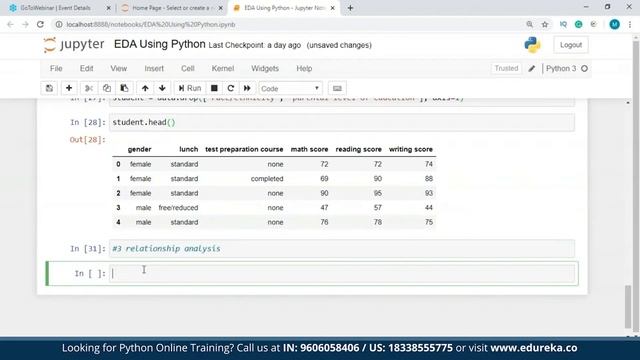Restart the kernel icon
Screen dimensions: 640x360
point(231,88)
